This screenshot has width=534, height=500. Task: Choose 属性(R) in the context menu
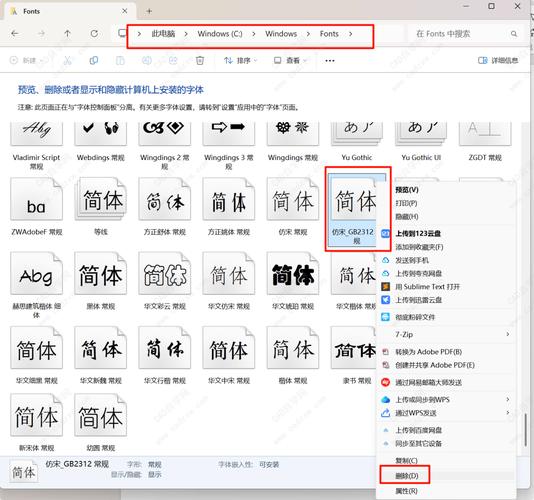click(446, 491)
